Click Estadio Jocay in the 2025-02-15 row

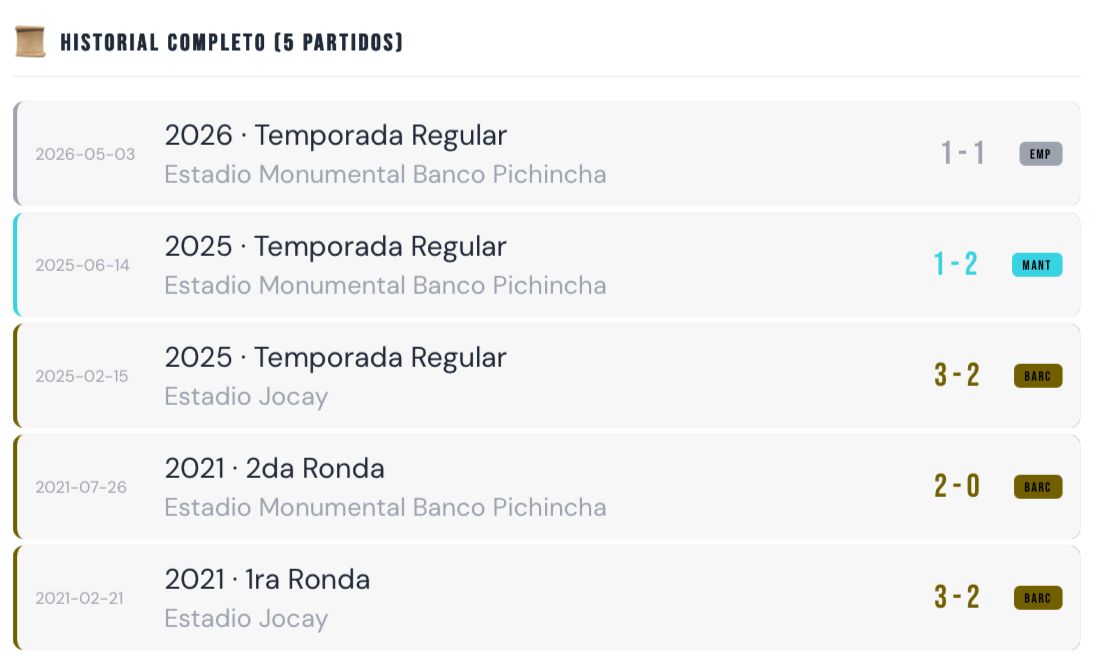[x=246, y=397]
